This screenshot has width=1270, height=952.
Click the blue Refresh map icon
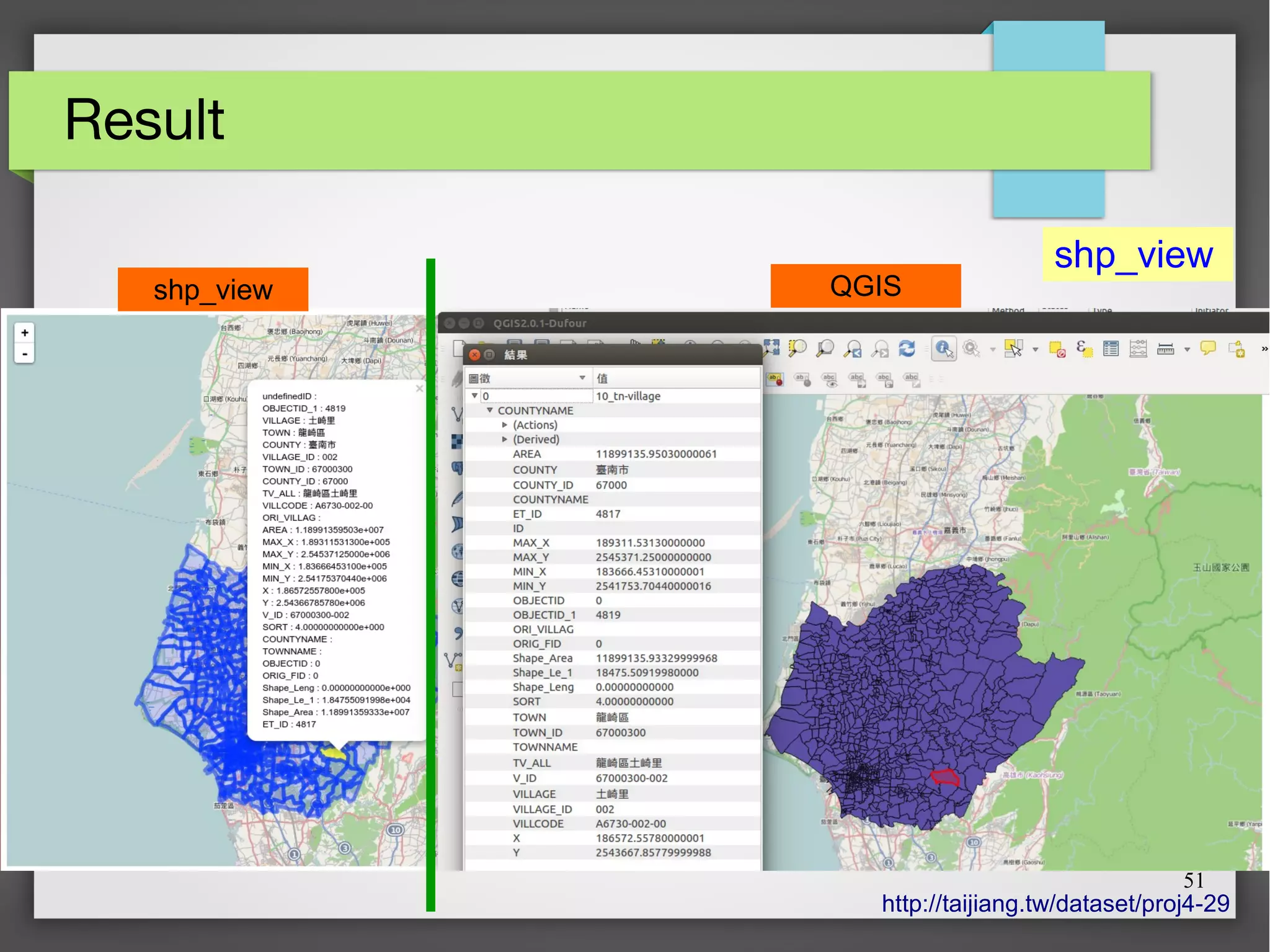pos(907,349)
